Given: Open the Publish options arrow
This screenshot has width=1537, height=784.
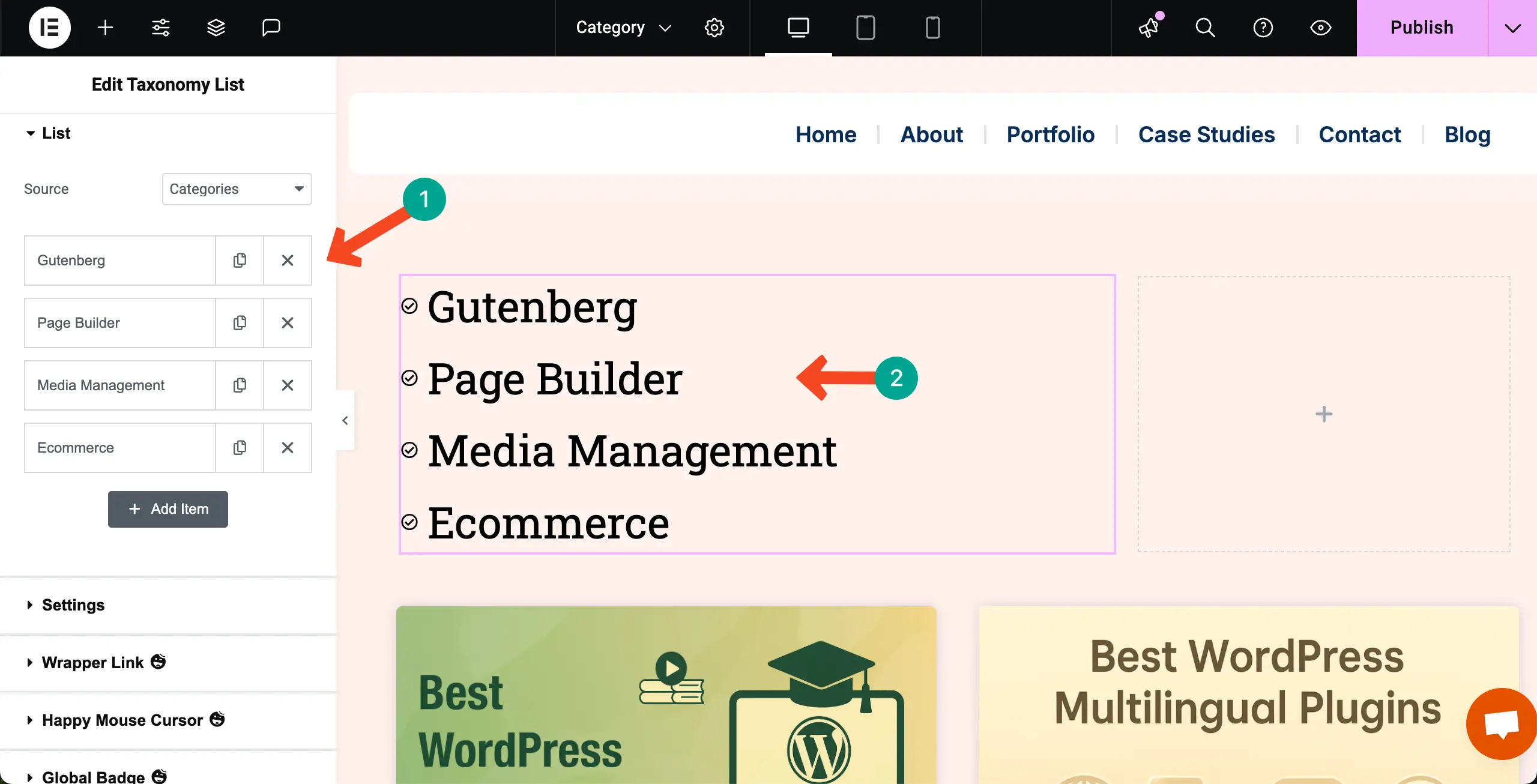Looking at the screenshot, I should [x=1512, y=28].
